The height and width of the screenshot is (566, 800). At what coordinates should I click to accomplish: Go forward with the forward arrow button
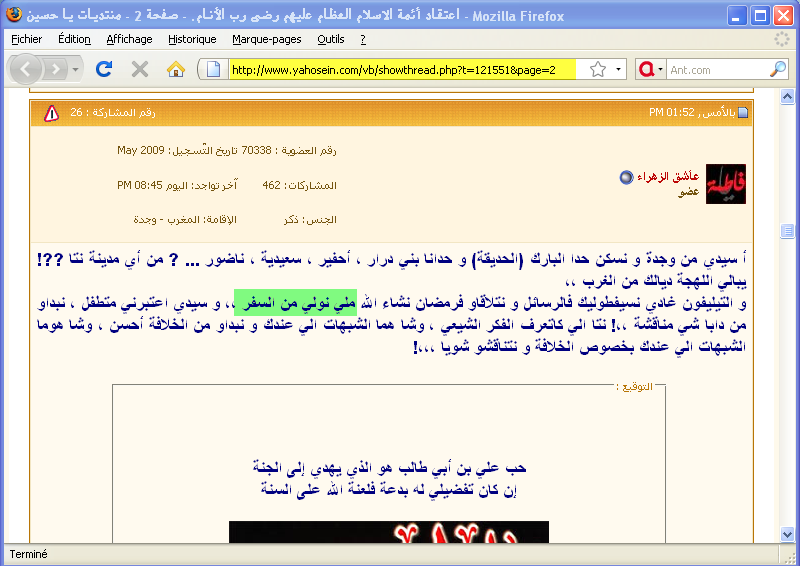(56, 69)
